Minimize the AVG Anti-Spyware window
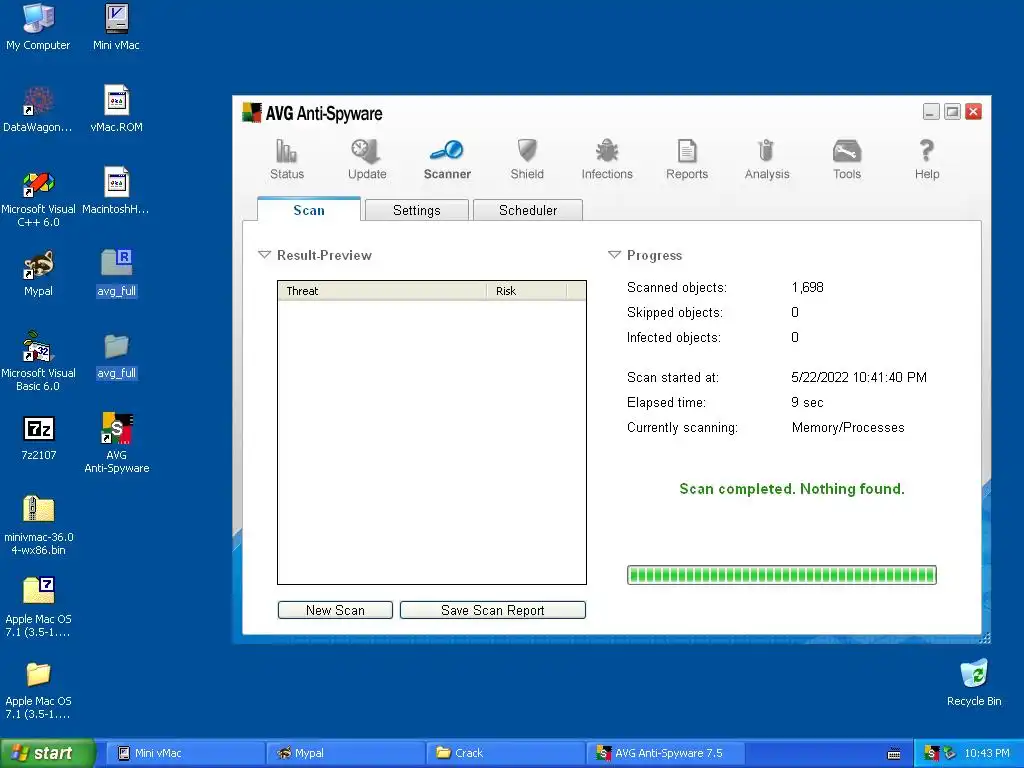The image size is (1024, 768). coord(931,112)
